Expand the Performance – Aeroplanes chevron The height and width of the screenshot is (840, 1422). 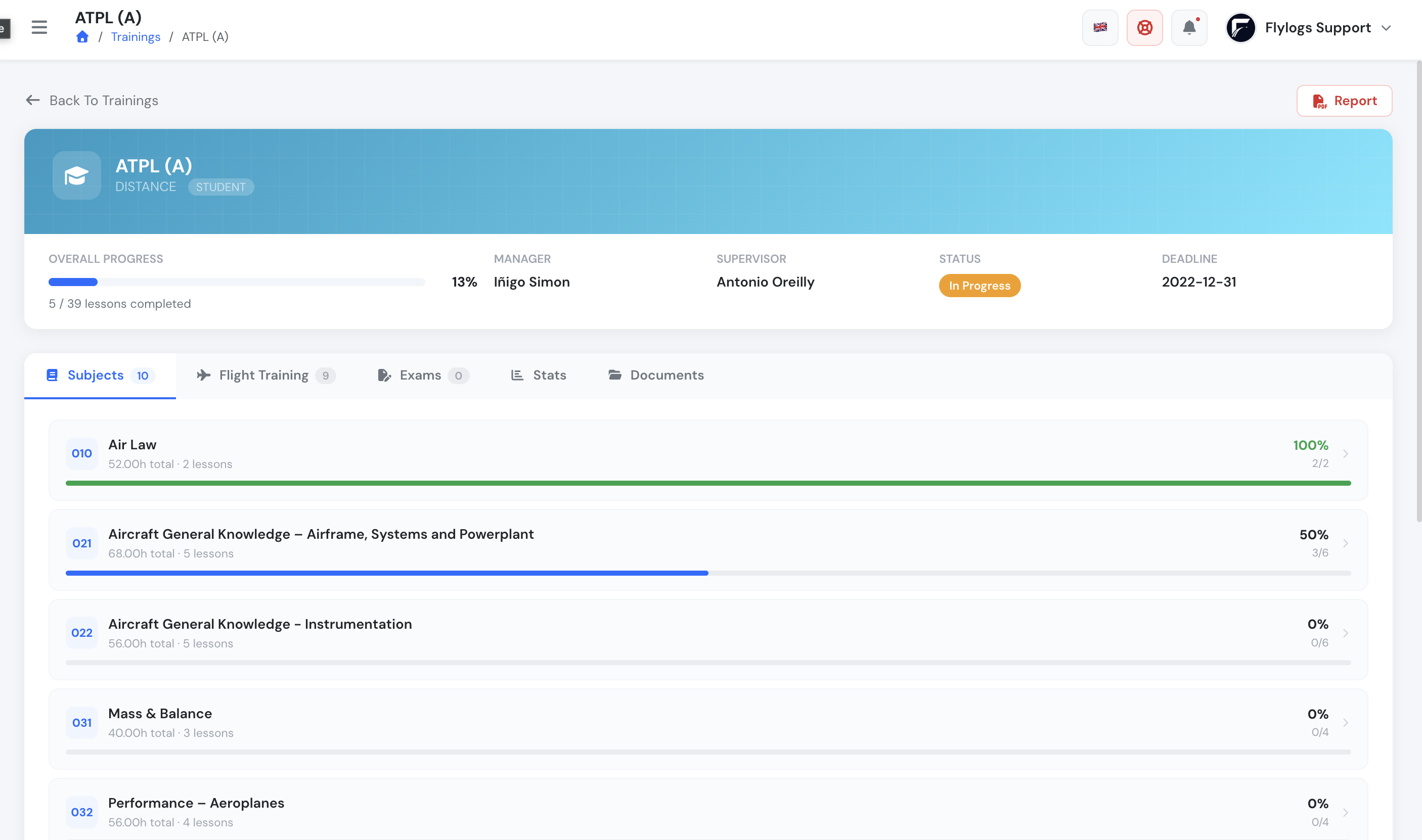1346,812
